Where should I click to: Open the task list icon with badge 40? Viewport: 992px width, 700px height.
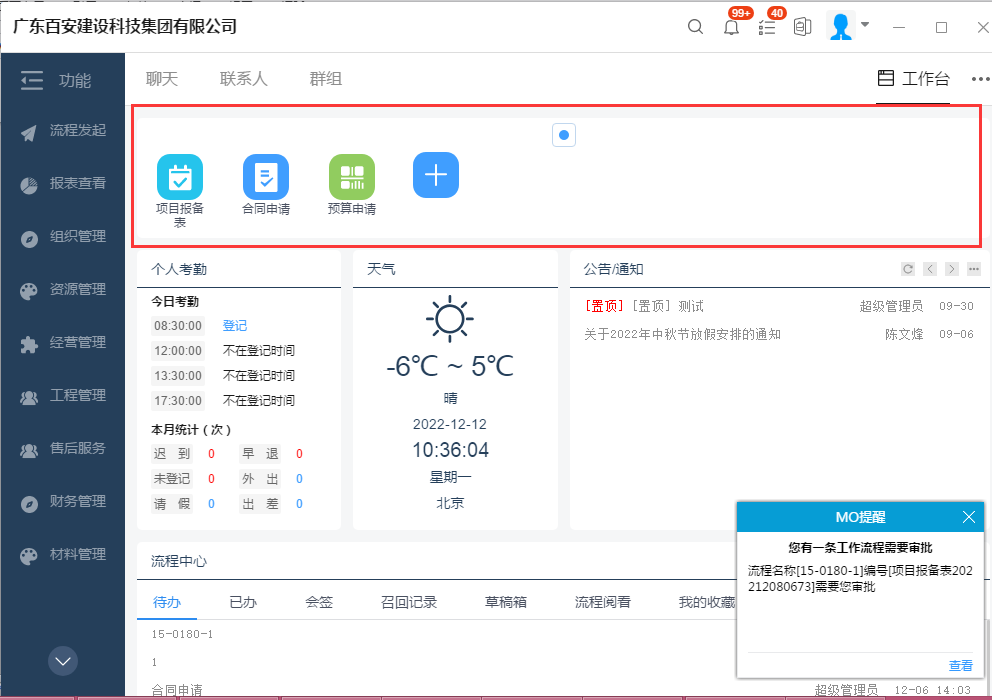tap(767, 27)
